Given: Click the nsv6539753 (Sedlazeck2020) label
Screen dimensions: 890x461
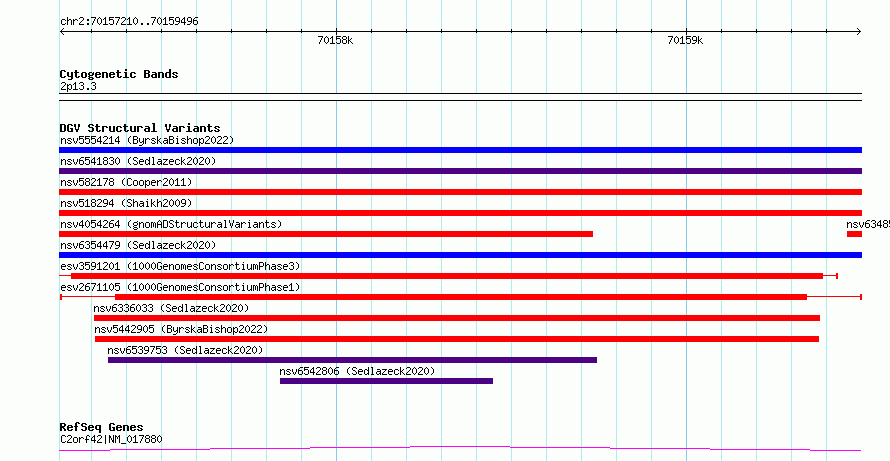Looking at the screenshot, I should coord(186,350).
